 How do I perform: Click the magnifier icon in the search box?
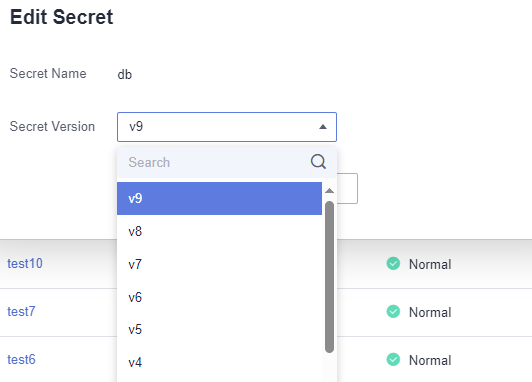318,162
